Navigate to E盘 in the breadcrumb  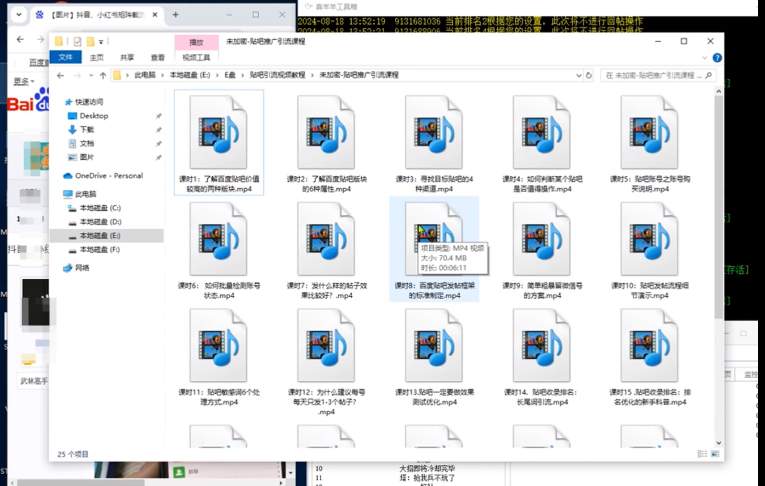pyautogui.click(x=230, y=75)
